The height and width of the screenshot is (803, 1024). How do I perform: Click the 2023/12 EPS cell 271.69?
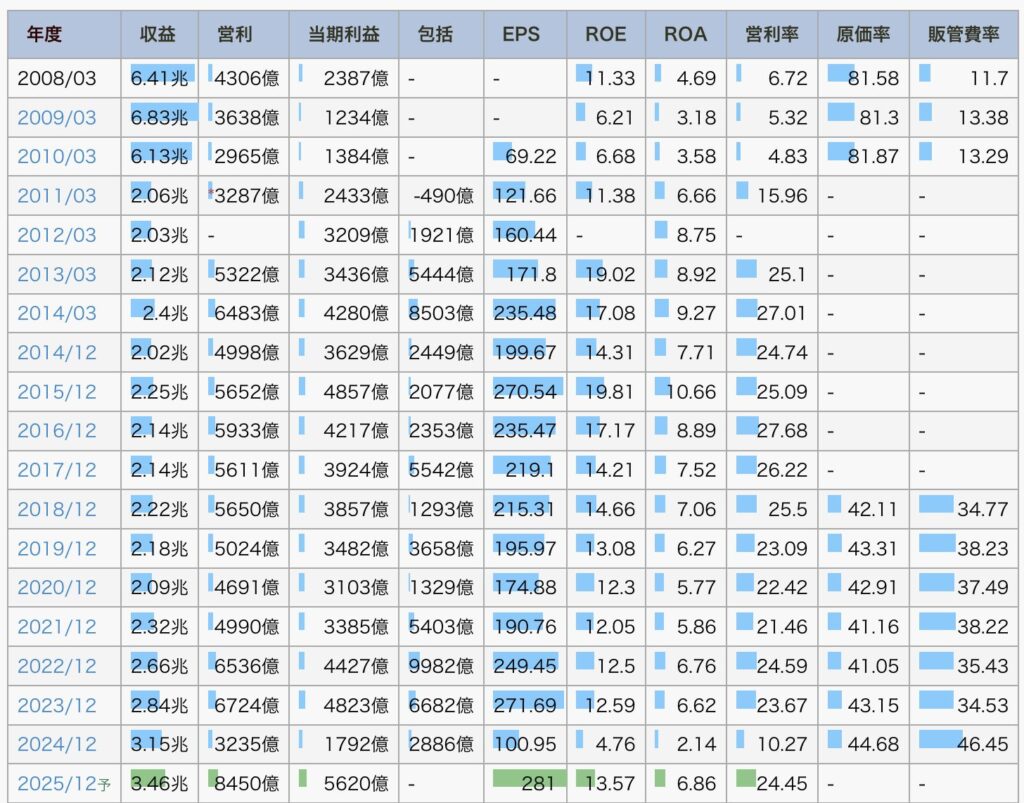tap(525, 705)
